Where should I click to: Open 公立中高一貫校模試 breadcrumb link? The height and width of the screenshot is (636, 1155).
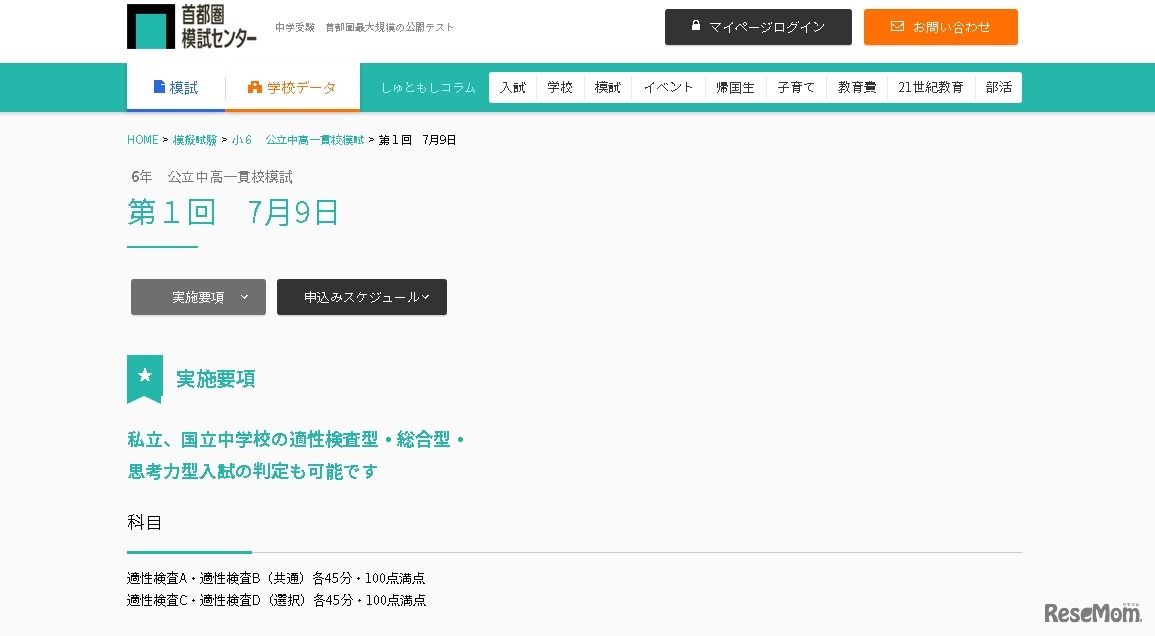[x=315, y=140]
